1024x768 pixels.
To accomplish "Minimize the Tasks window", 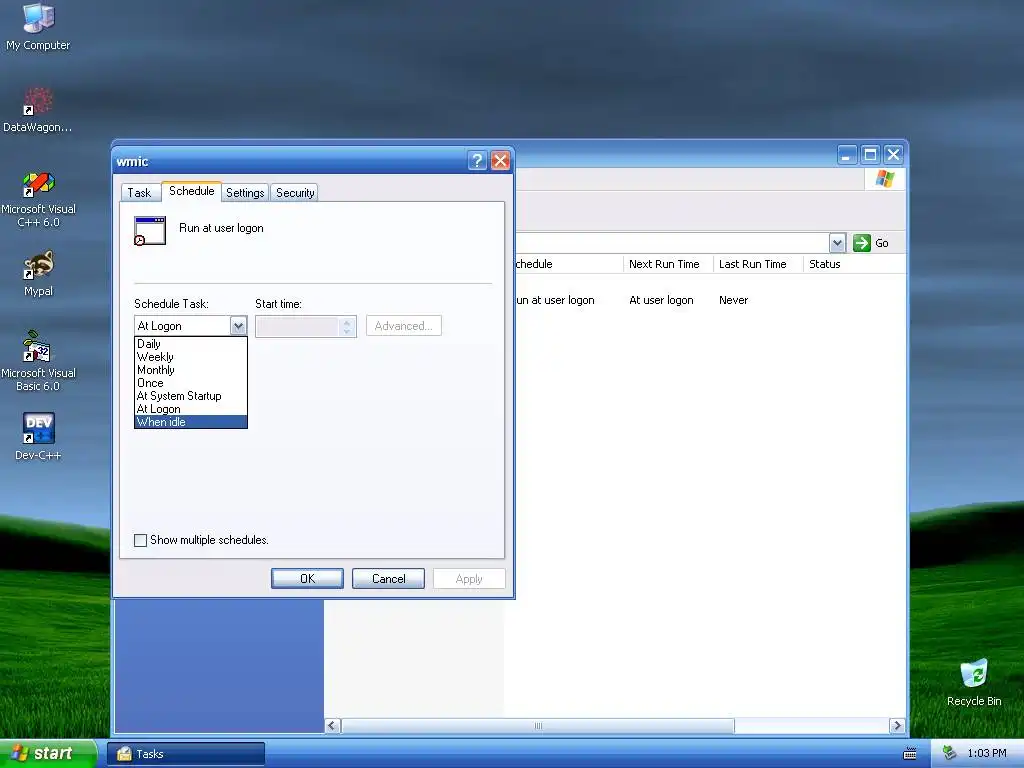I will 846,155.
